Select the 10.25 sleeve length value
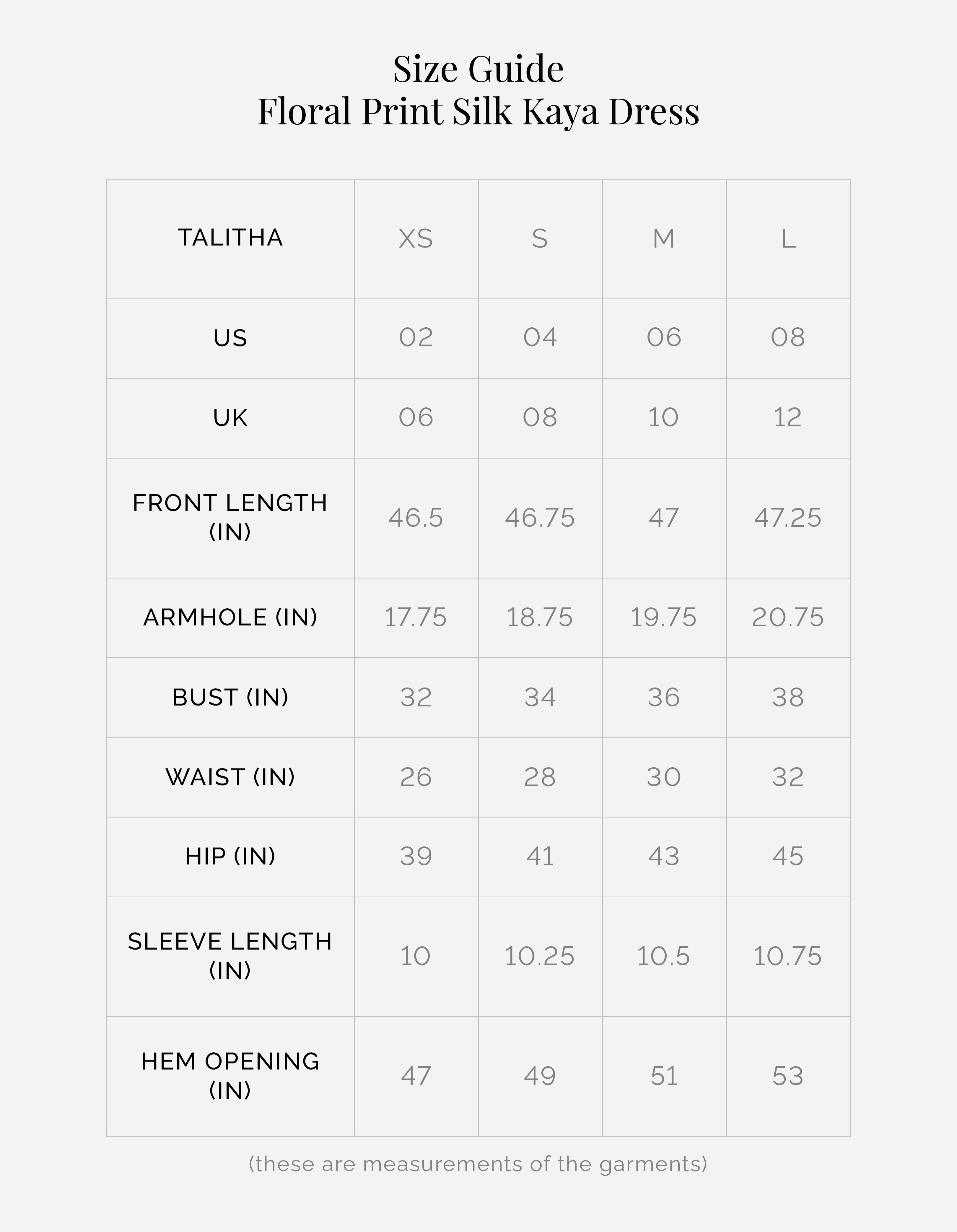This screenshot has height=1232, width=957. pos(540,956)
